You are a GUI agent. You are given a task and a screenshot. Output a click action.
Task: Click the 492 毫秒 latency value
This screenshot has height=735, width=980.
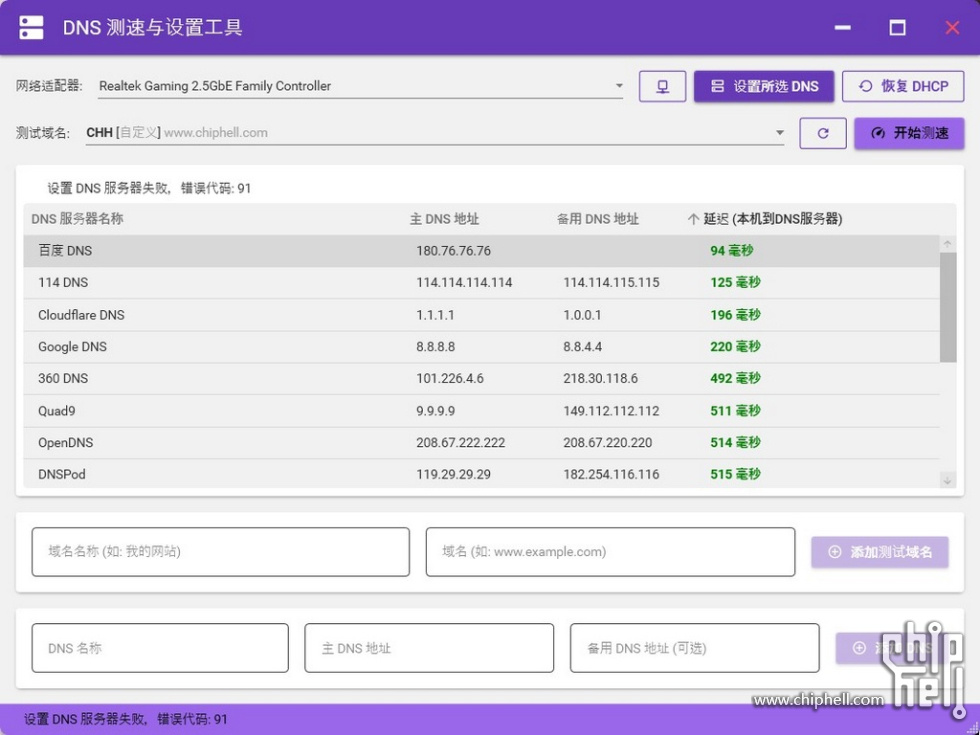pos(735,379)
